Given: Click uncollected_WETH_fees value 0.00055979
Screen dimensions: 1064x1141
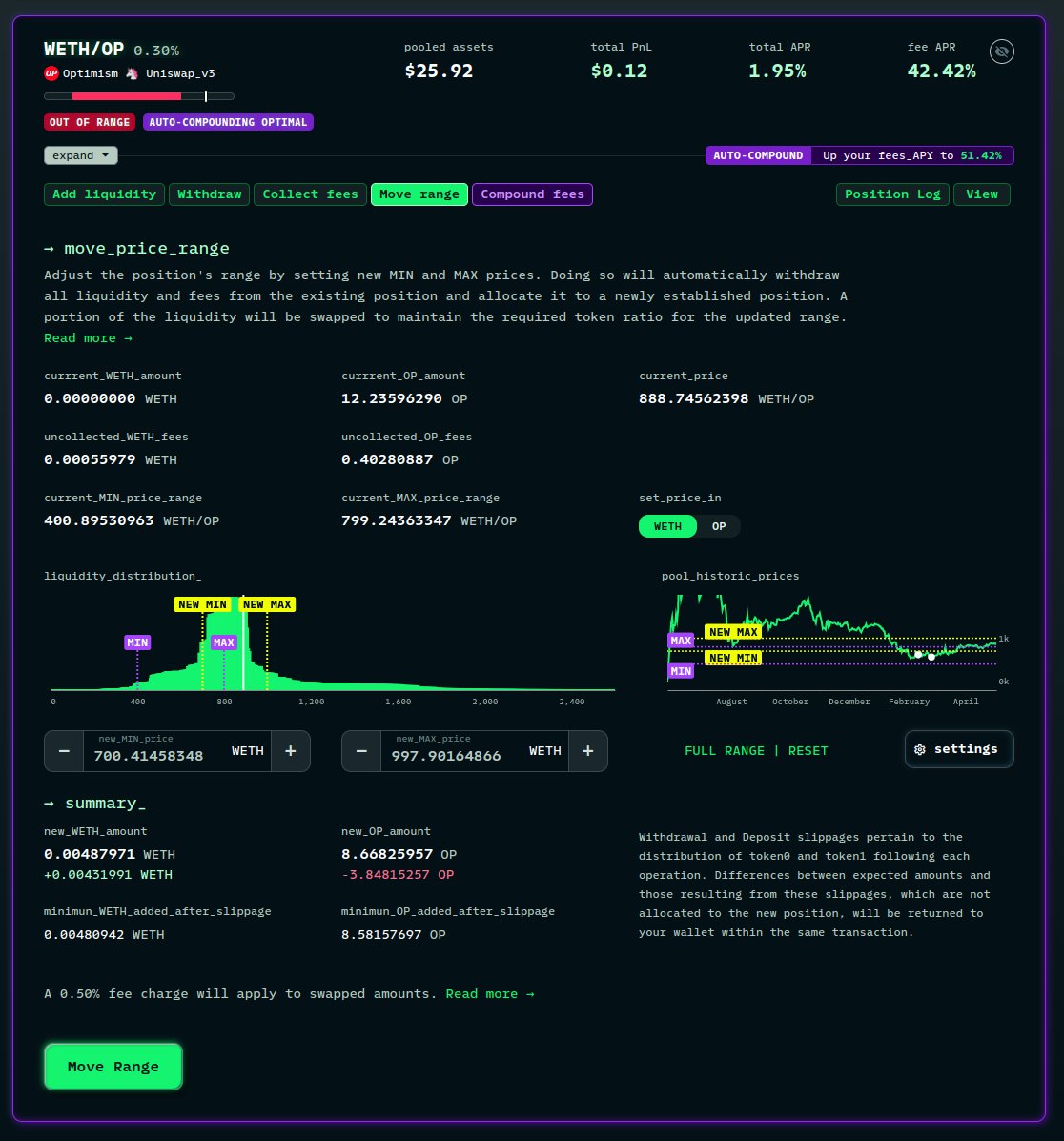Looking at the screenshot, I should [90, 459].
